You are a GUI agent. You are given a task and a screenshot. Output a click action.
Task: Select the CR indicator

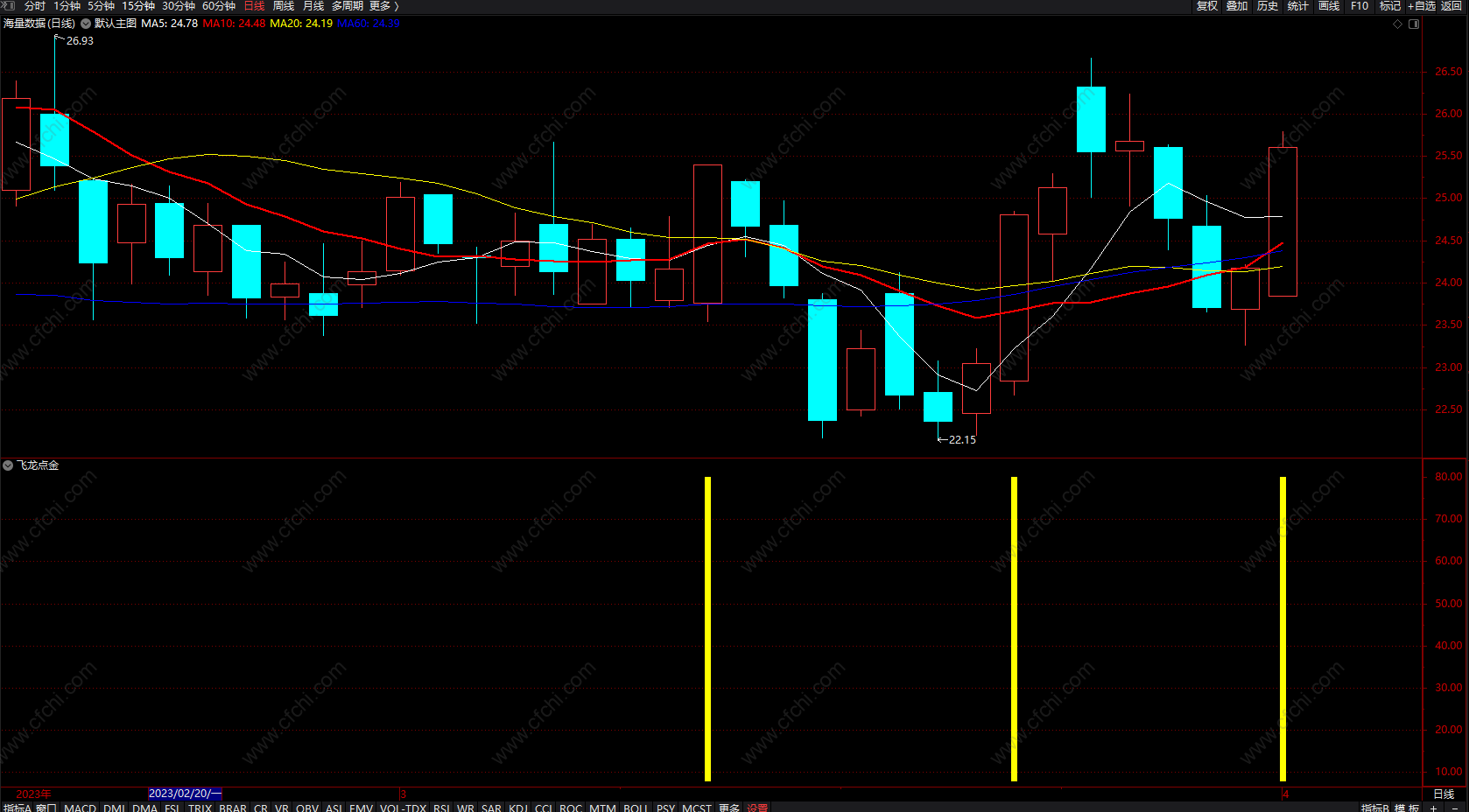point(261,808)
